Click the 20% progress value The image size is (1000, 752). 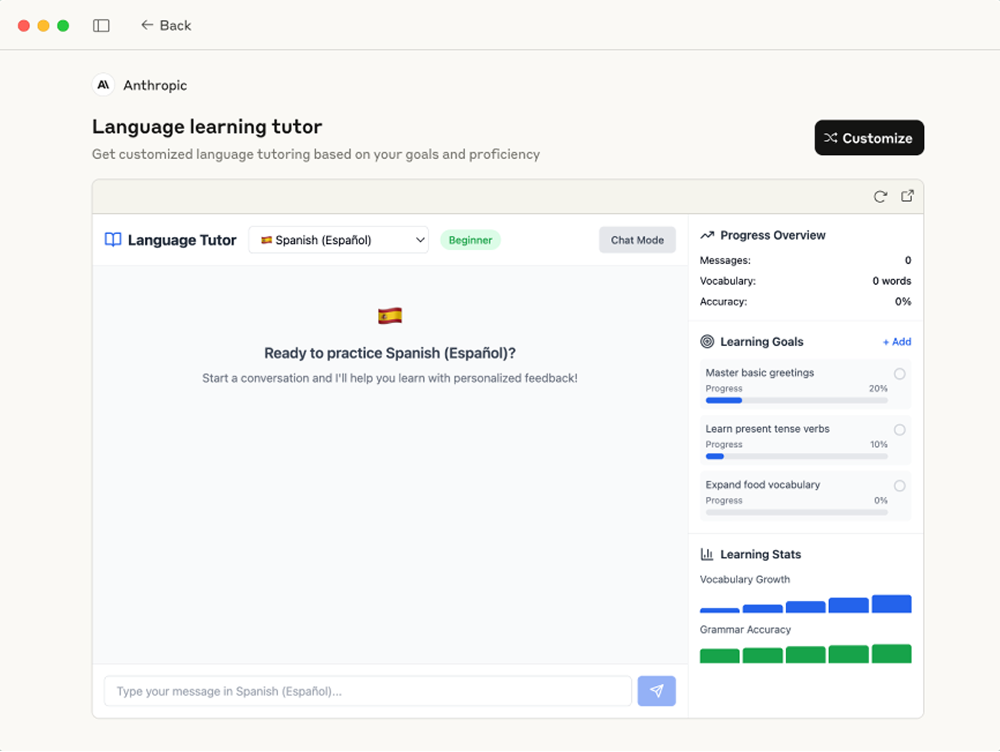tap(878, 388)
